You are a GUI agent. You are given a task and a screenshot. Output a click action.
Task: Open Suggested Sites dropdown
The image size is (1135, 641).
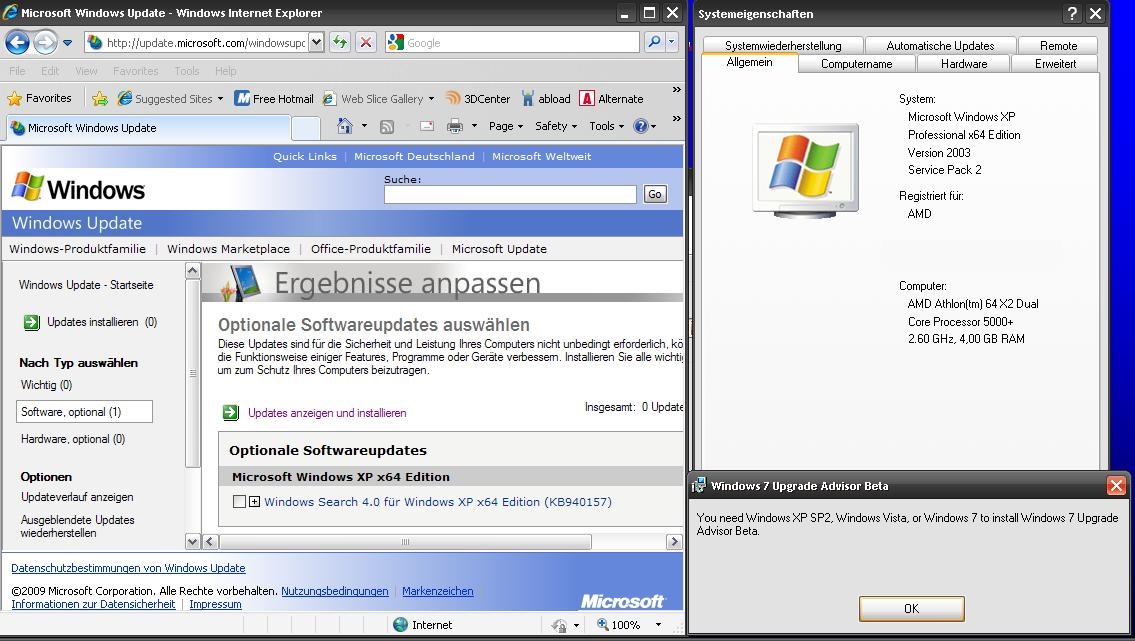tap(220, 99)
